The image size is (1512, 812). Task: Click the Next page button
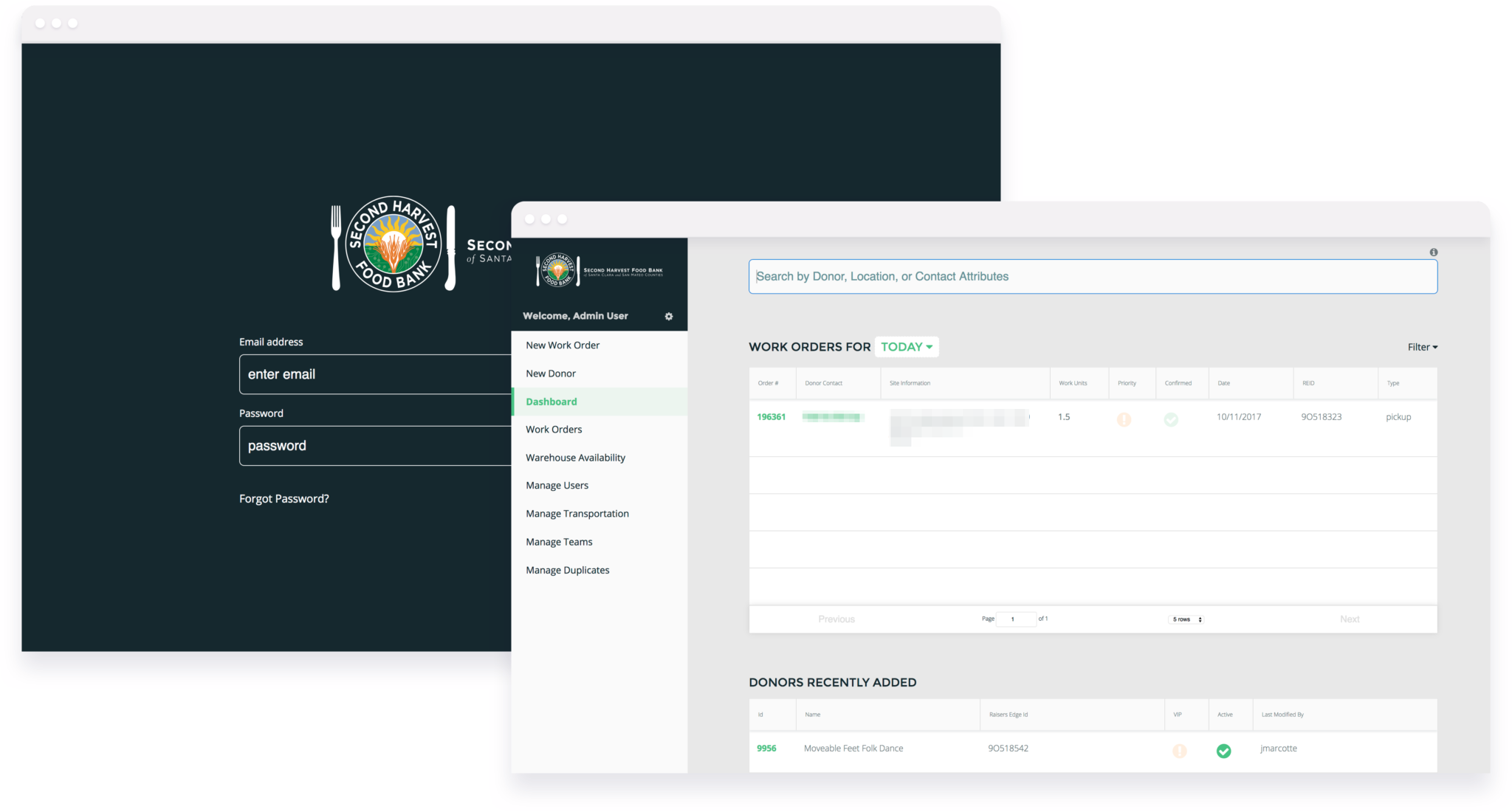click(x=1350, y=619)
